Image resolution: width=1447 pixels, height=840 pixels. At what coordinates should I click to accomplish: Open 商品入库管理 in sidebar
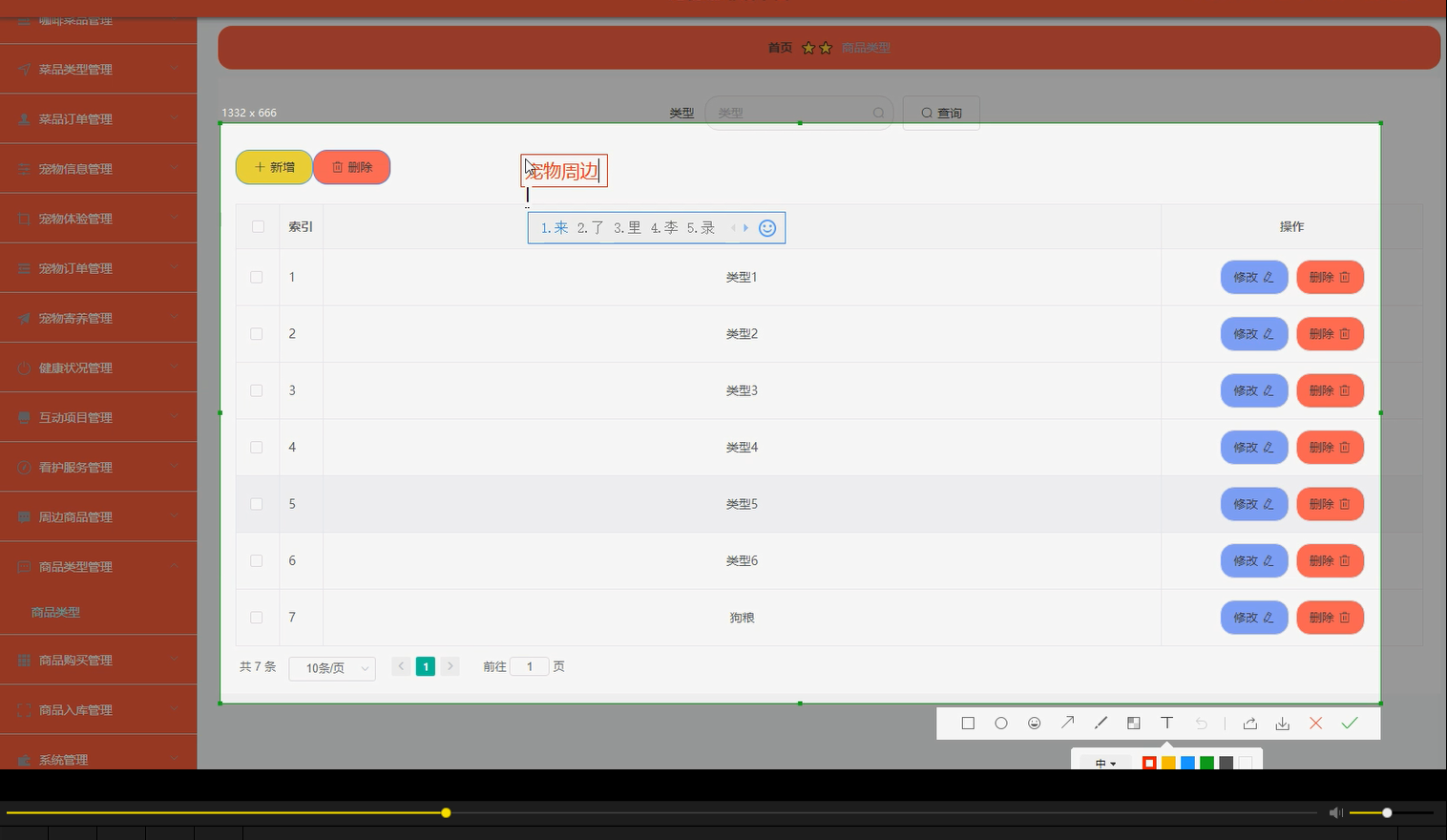tap(98, 710)
